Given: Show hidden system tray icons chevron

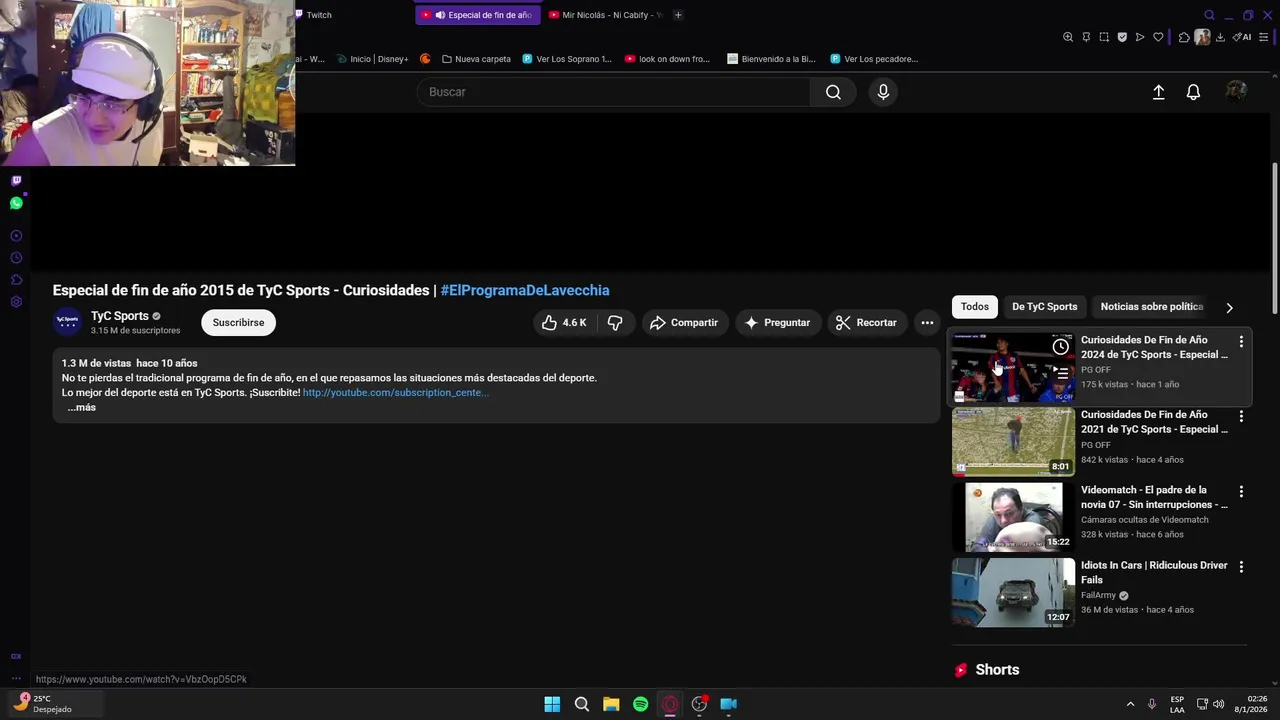Looking at the screenshot, I should [1130, 704].
